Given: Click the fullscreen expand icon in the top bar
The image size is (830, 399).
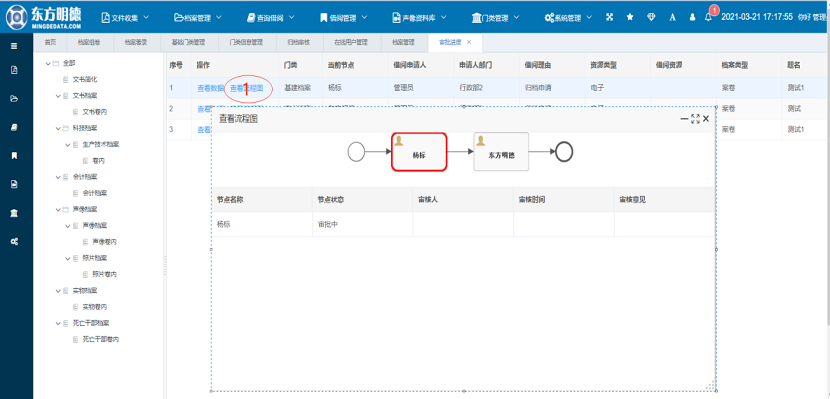Looking at the screenshot, I should (610, 17).
